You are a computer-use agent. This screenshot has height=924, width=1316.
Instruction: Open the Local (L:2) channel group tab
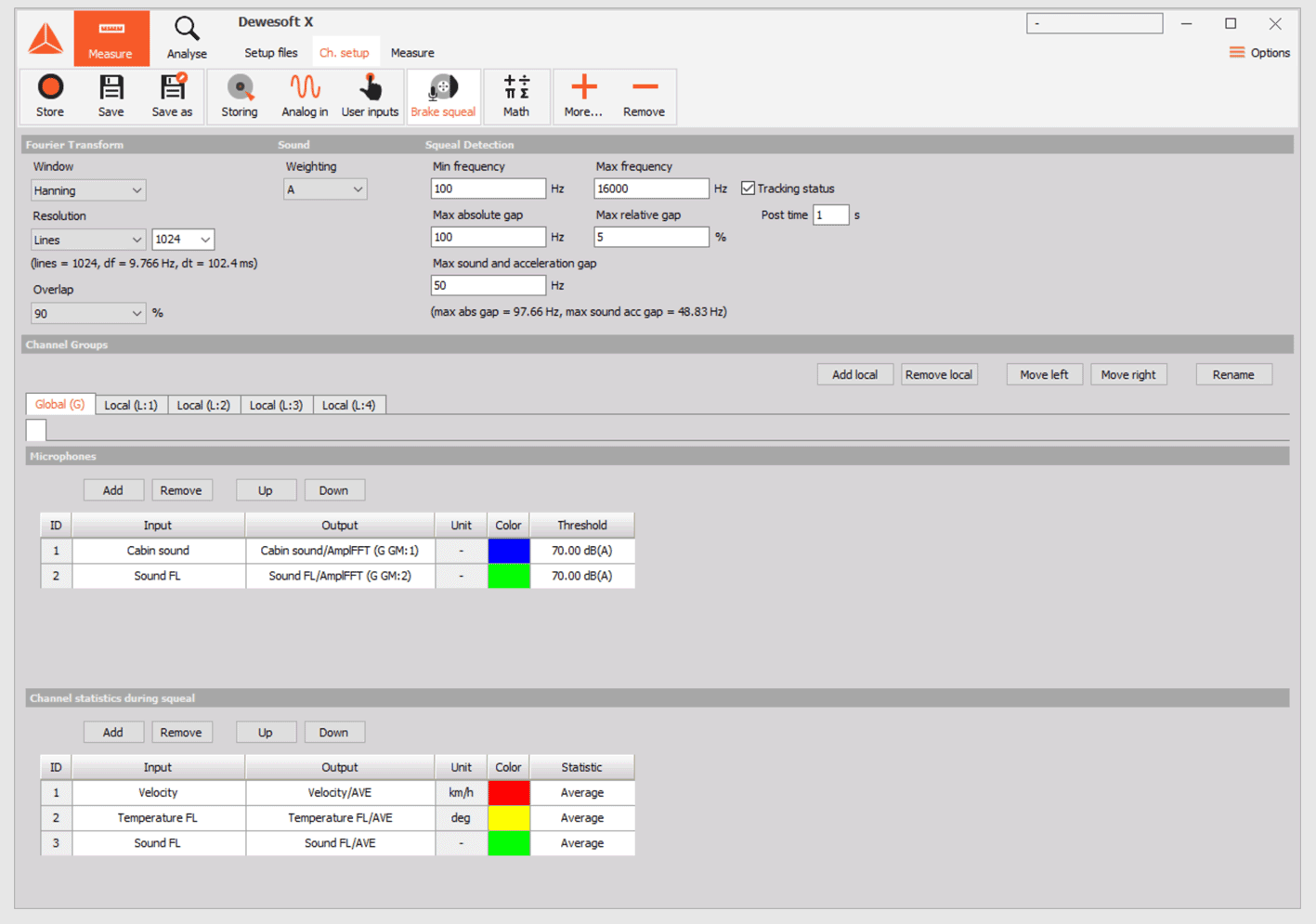tap(203, 404)
